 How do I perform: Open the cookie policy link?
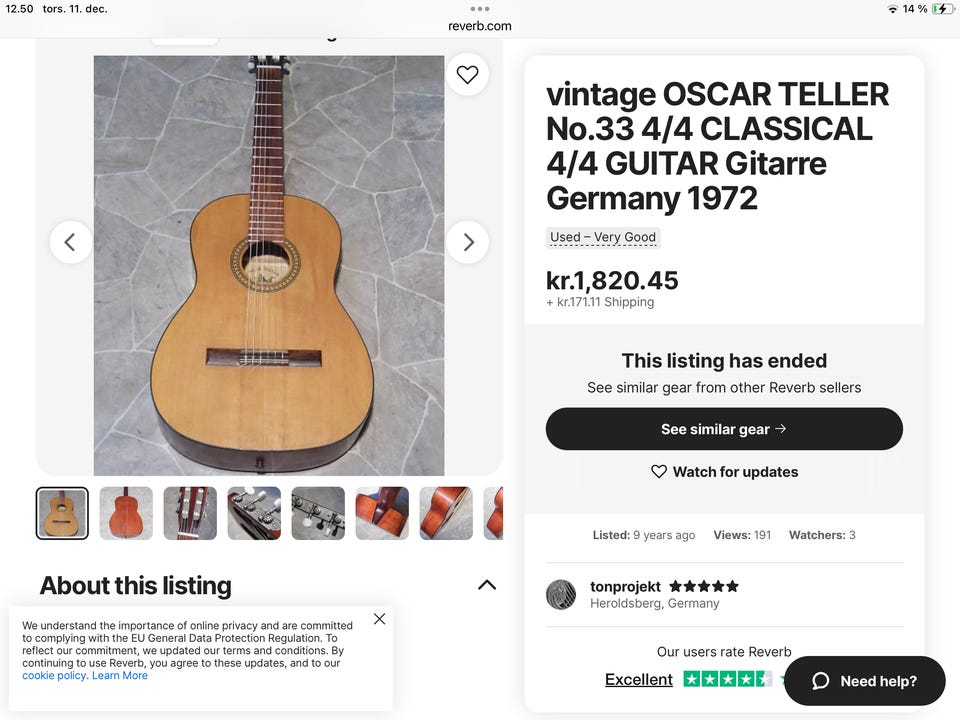click(54, 676)
